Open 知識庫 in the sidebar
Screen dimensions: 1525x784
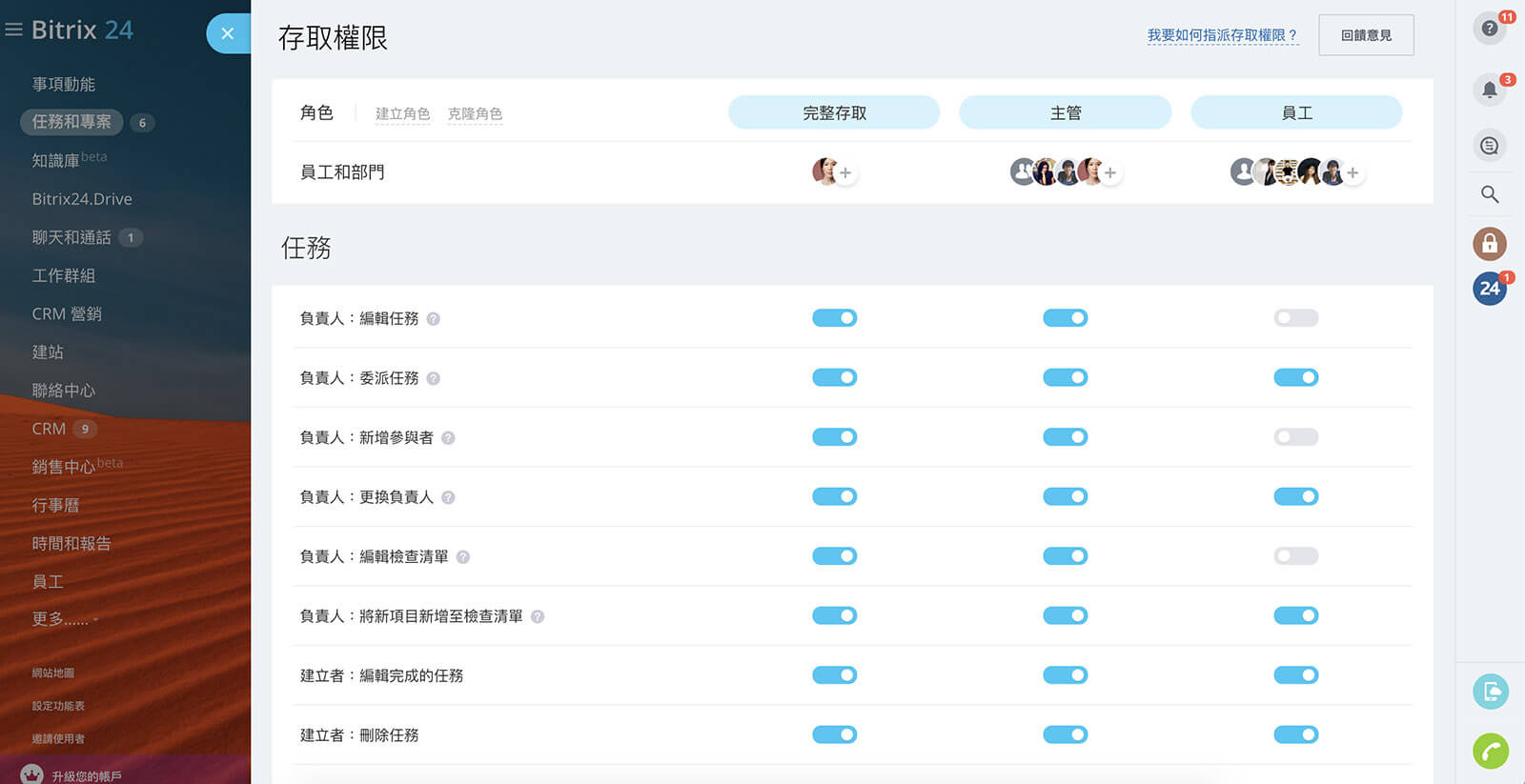[x=55, y=160]
